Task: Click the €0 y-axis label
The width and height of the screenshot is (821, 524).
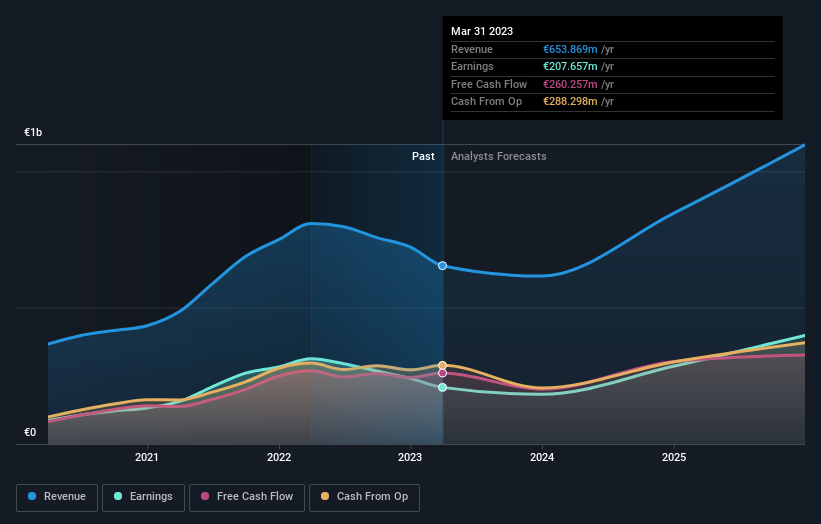Action: [30, 432]
